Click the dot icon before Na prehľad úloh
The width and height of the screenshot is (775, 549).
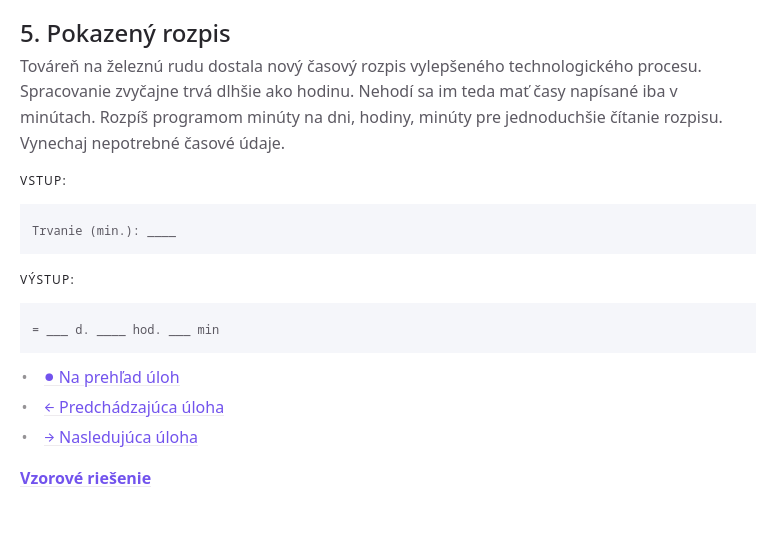pos(49,377)
